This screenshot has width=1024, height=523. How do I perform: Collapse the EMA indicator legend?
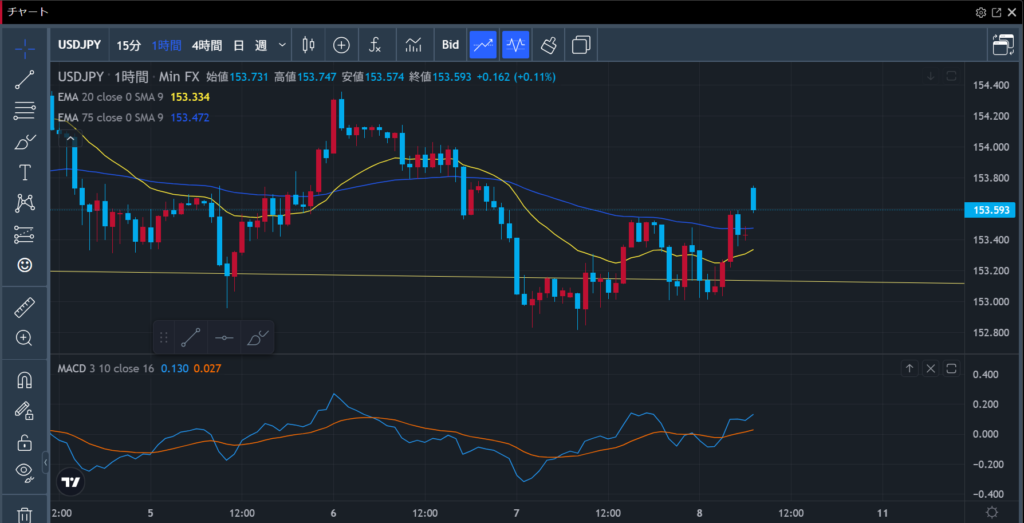[69, 137]
